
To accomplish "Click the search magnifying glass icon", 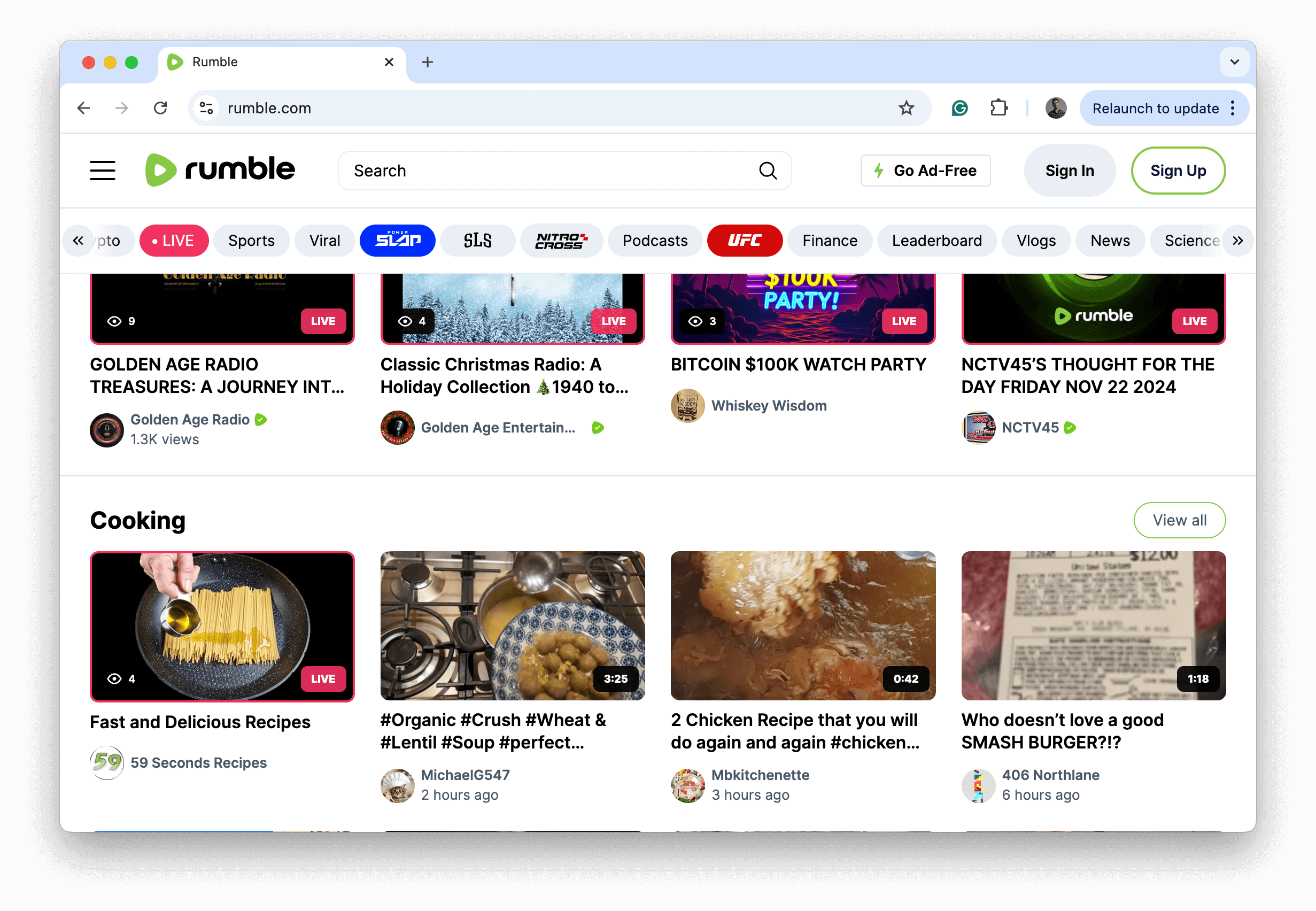I will [x=769, y=170].
